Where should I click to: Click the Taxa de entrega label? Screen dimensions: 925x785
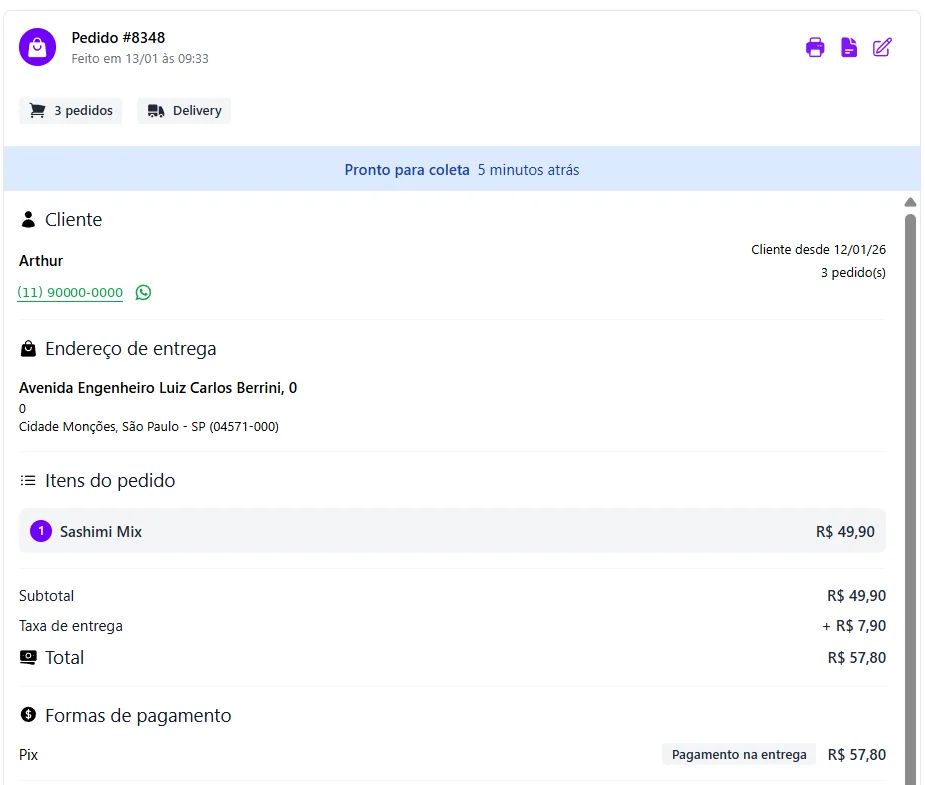pos(71,626)
